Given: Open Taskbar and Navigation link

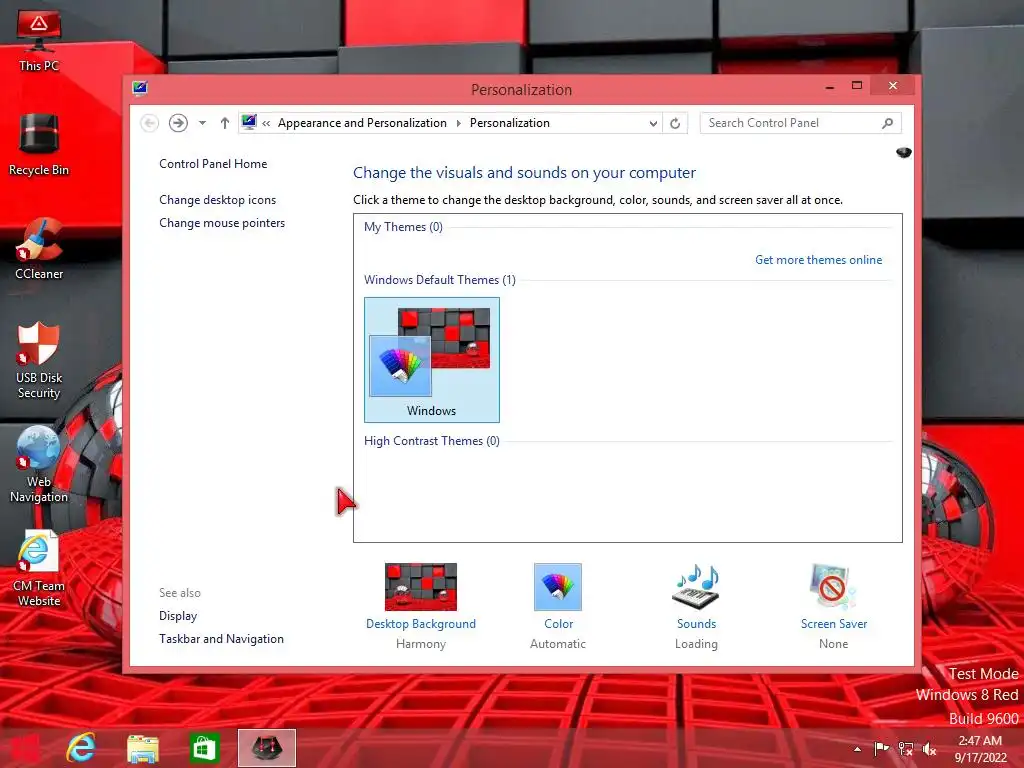Looking at the screenshot, I should point(221,639).
